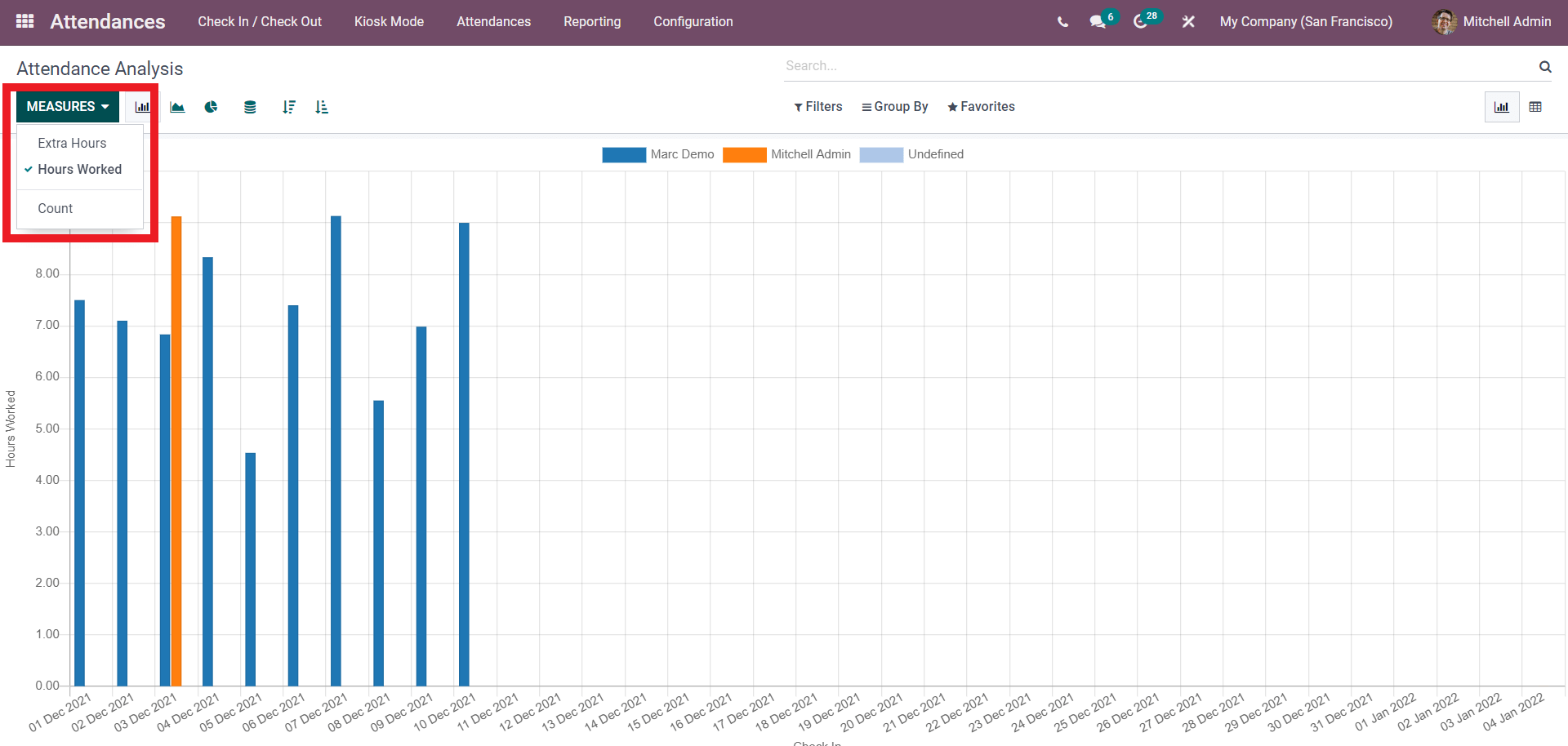Viewport: 1568px width, 746px height.
Task: Expand the Group By dropdown
Action: pyautogui.click(x=894, y=107)
